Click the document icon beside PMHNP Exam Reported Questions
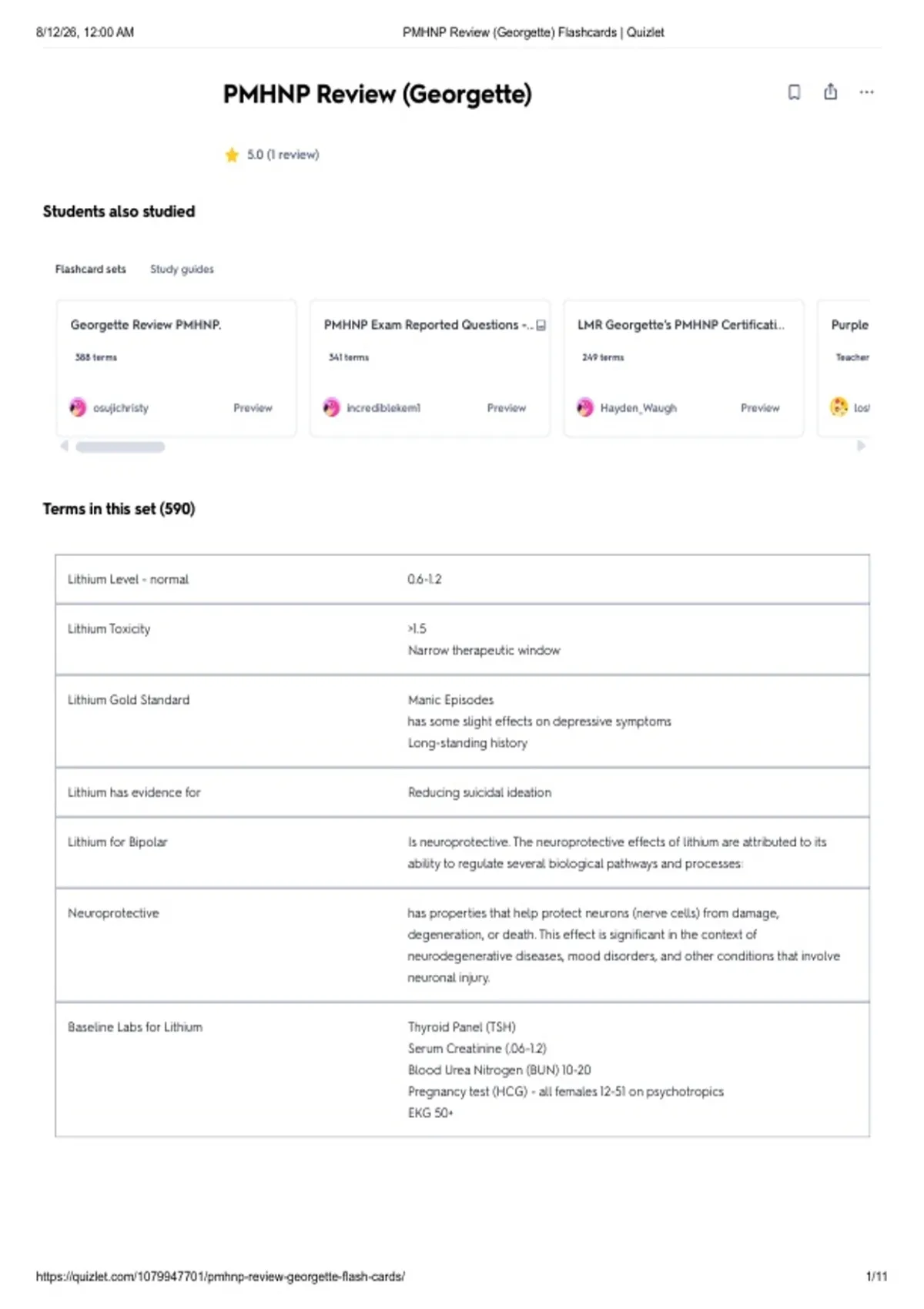Image resolution: width=924 pixels, height=1309 pixels. [541, 326]
